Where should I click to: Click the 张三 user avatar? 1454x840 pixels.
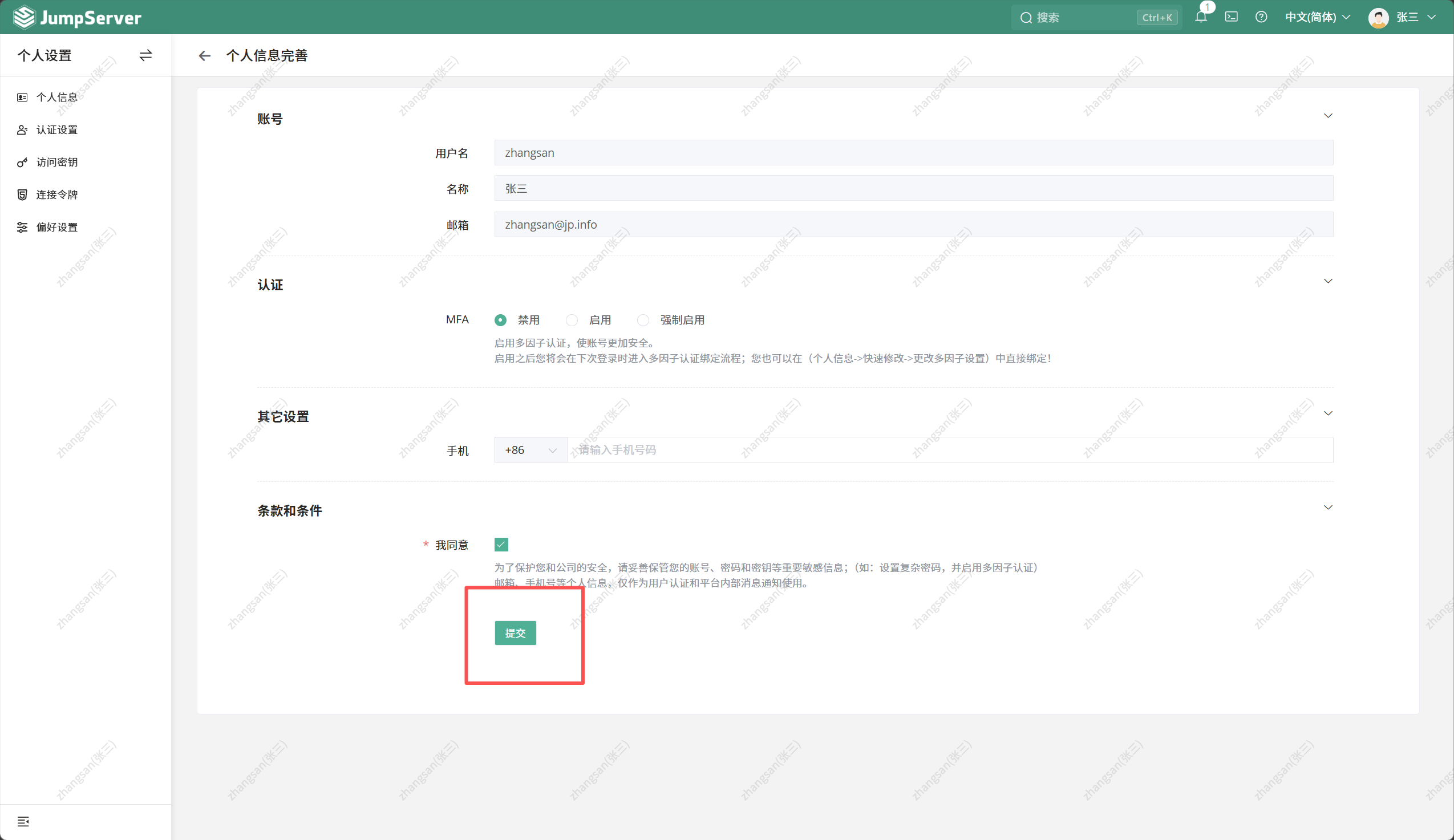tap(1378, 17)
